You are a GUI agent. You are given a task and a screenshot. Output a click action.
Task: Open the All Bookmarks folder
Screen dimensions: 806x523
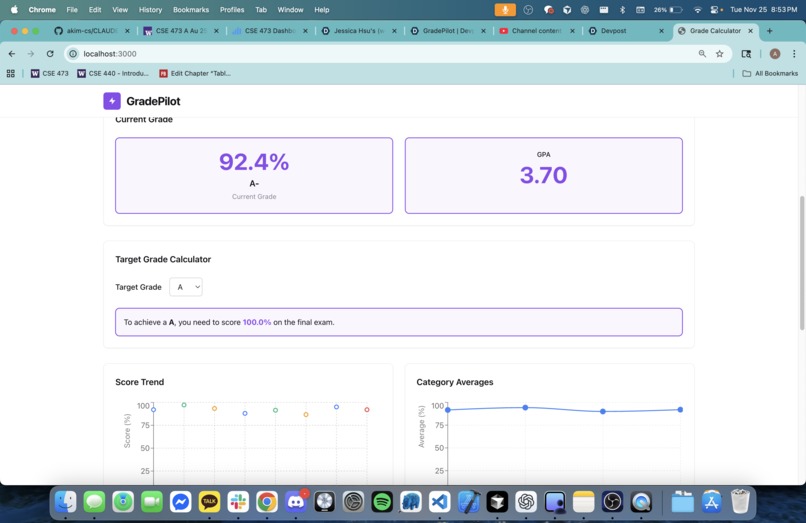(770, 74)
